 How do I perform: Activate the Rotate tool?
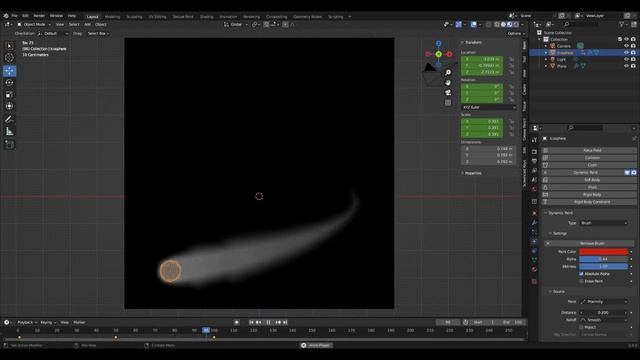(9, 82)
